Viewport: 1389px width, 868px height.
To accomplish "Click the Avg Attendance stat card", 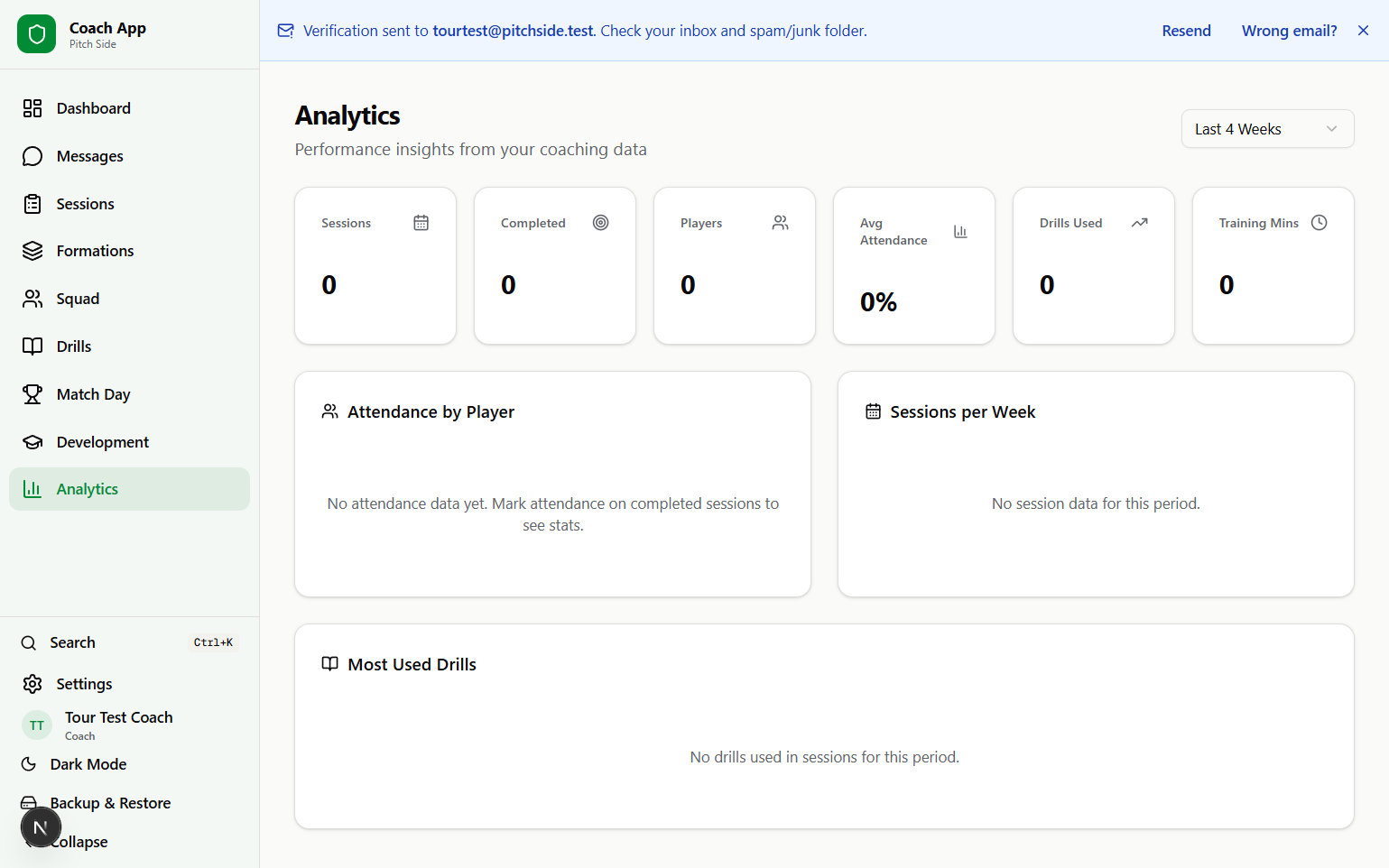I will pos(913,265).
